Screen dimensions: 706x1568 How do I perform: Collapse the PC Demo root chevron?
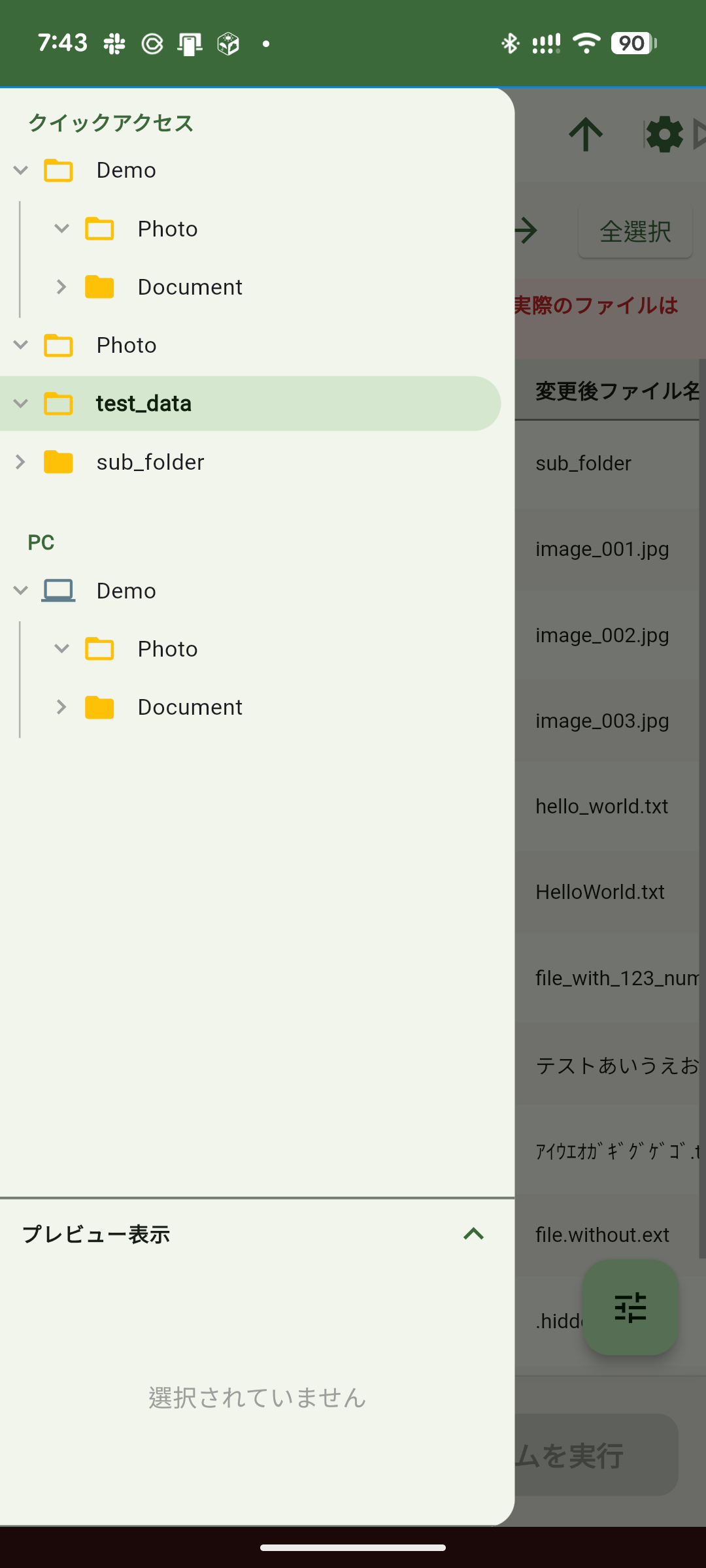(21, 591)
